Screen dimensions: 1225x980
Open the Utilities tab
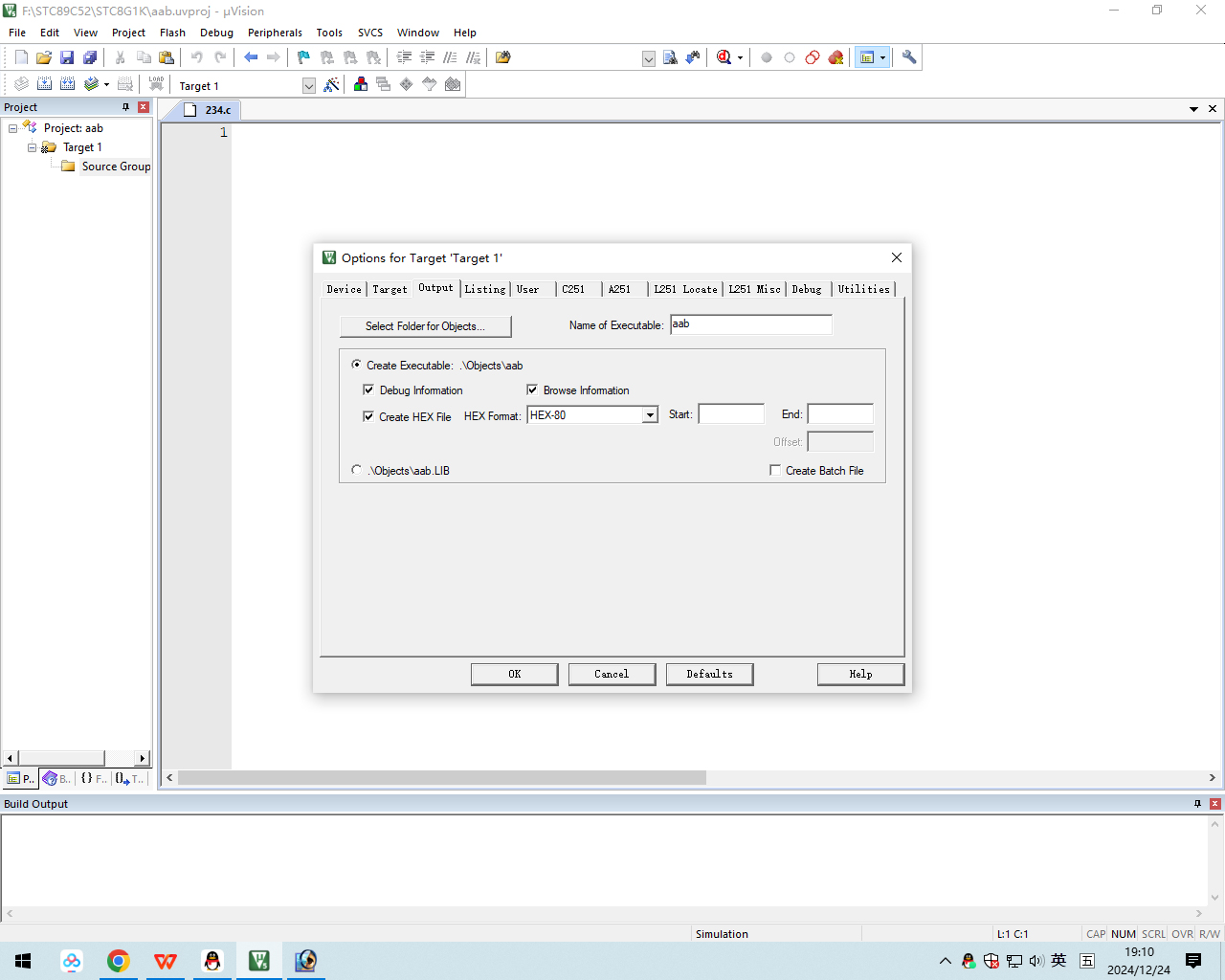(x=864, y=289)
